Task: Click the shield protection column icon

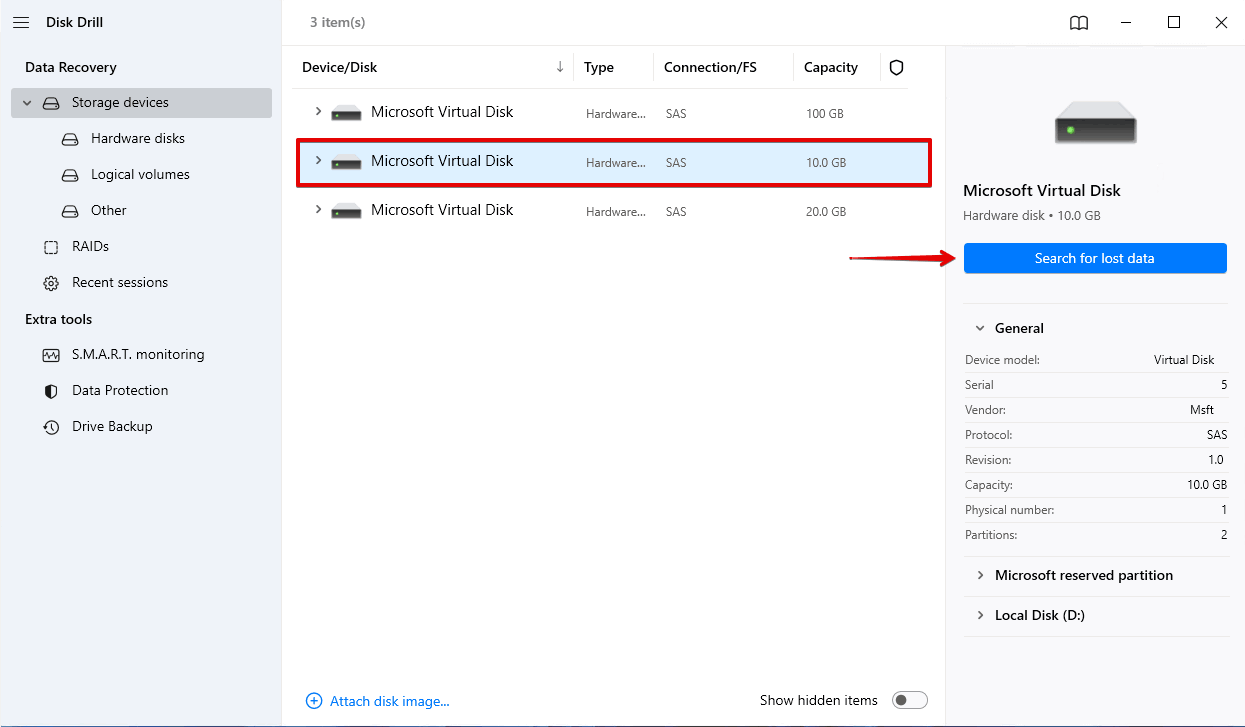Action: click(x=896, y=67)
